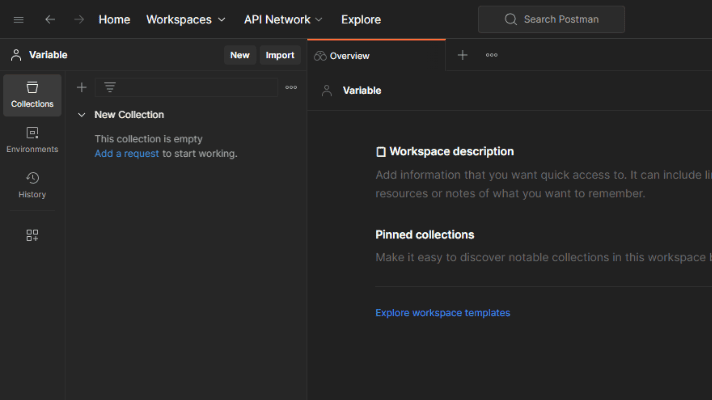Open the Environments sidebar tab

click(32, 140)
